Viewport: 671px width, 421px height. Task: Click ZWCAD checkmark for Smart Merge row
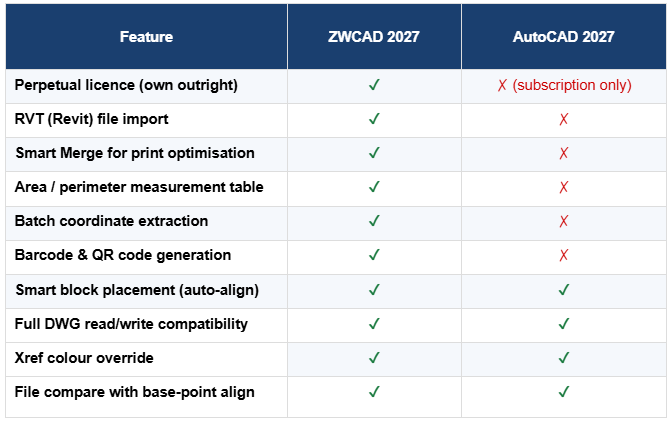tap(374, 153)
